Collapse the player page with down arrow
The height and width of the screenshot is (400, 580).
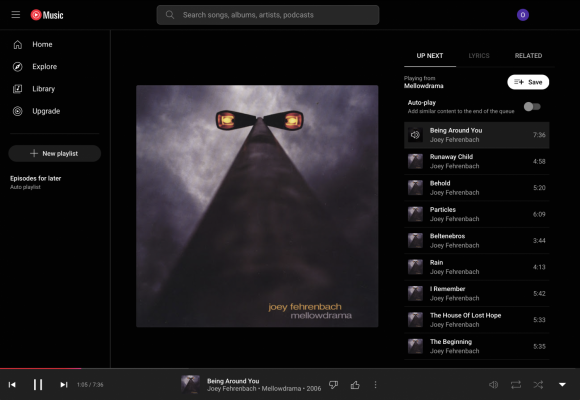[x=562, y=385]
